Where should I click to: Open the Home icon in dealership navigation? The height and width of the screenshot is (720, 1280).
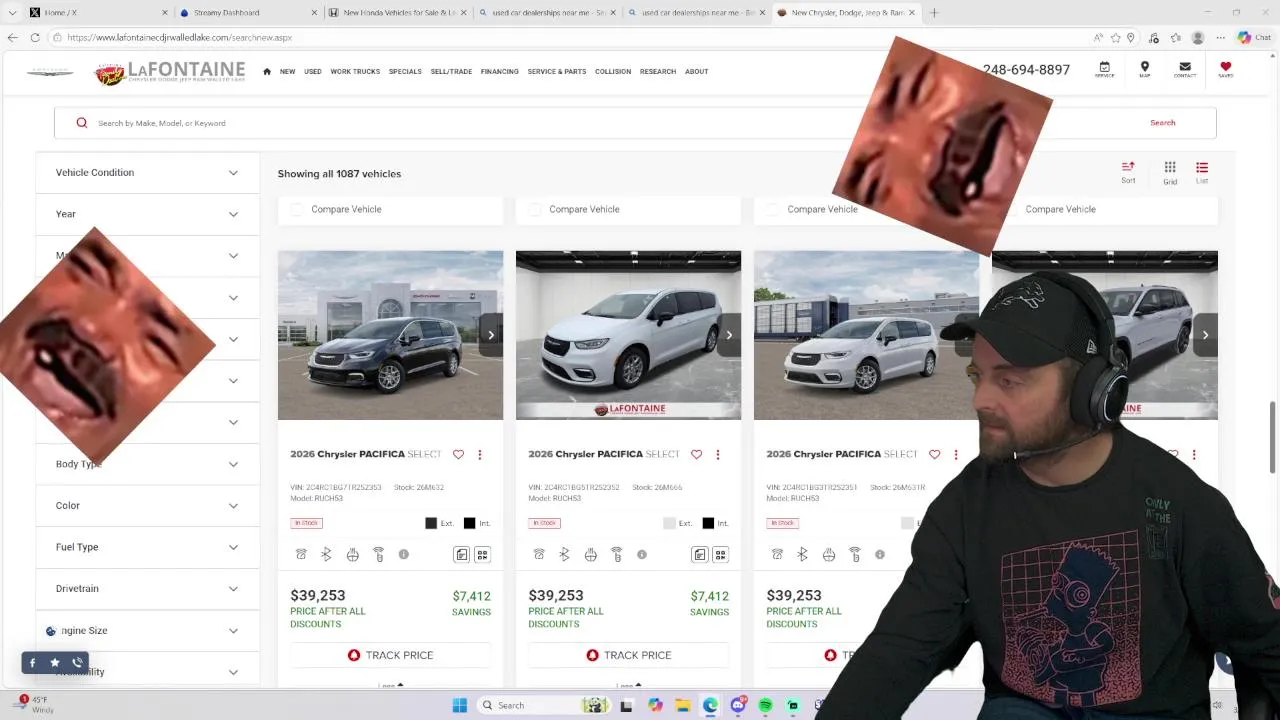tap(267, 71)
